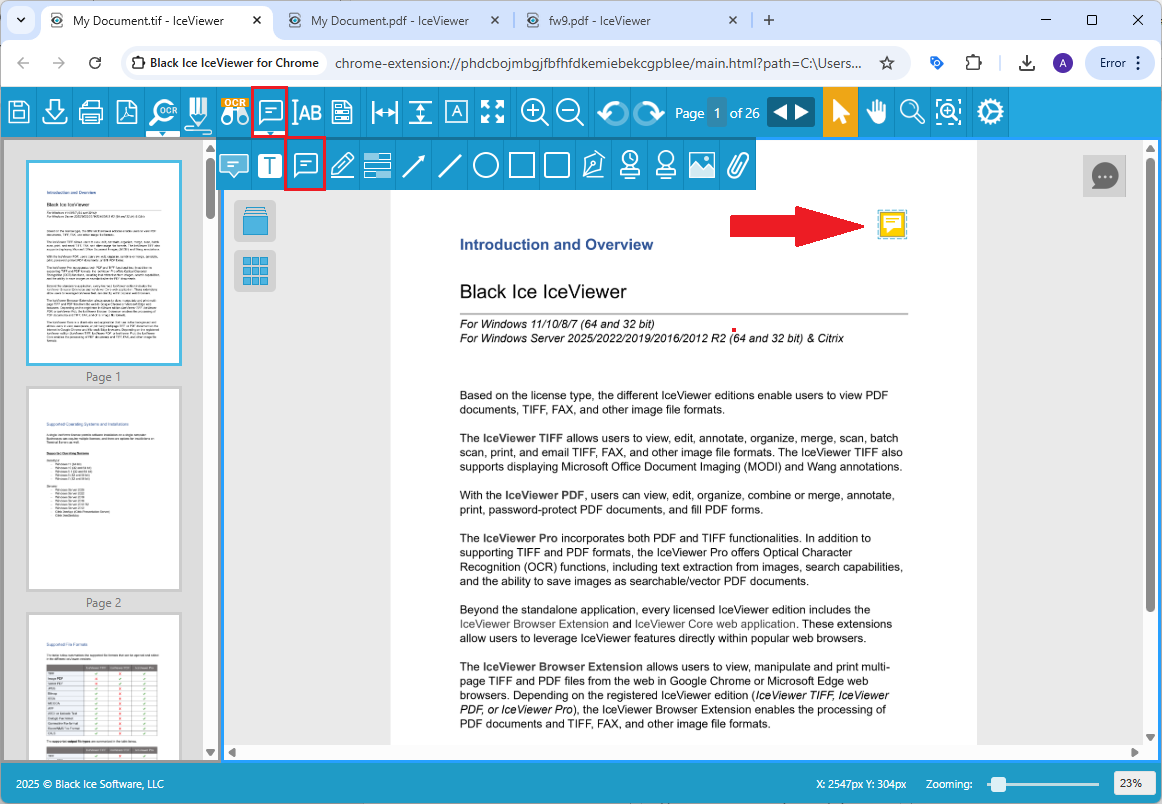The height and width of the screenshot is (804, 1162).
Task: Select the pen signature annotation tool
Action: click(x=593, y=165)
